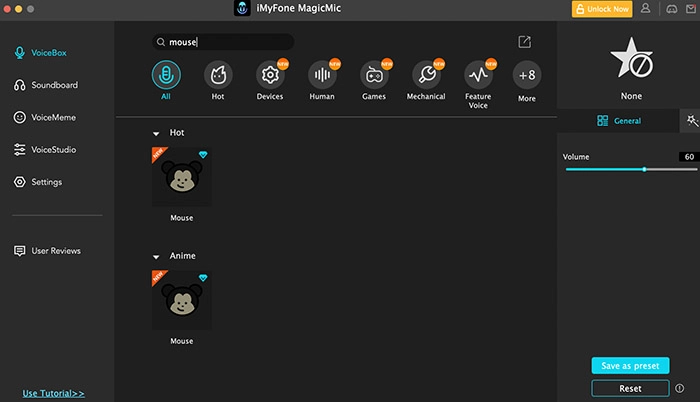Expand the +8 More categories

(x=527, y=75)
